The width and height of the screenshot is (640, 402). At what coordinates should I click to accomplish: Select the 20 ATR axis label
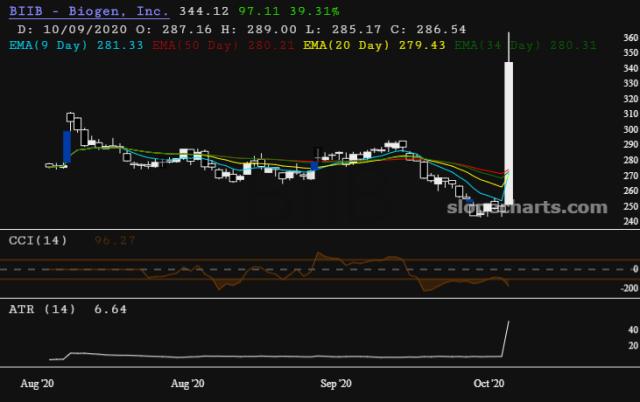pyautogui.click(x=633, y=346)
